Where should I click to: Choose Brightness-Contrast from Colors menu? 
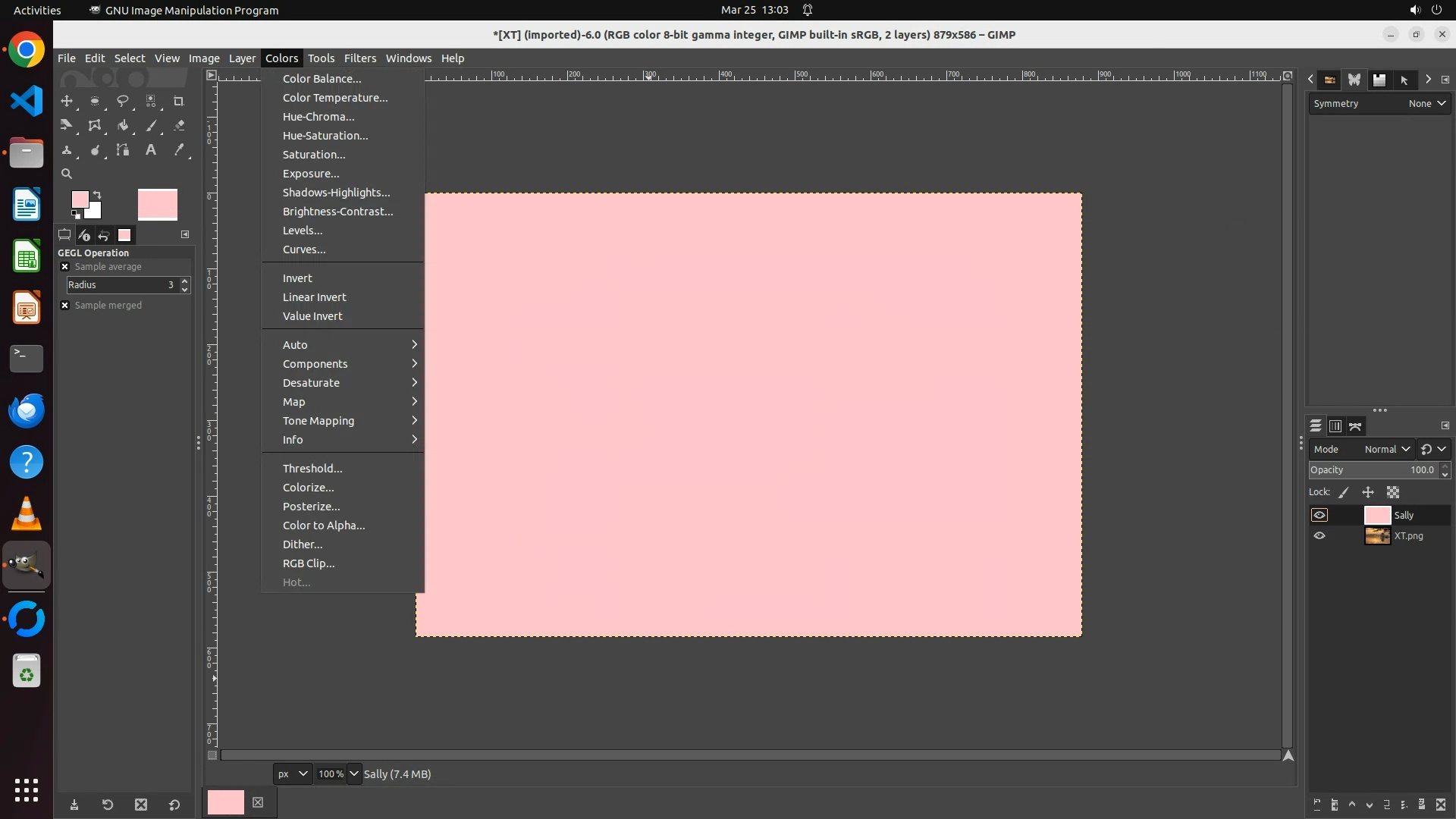[337, 212]
